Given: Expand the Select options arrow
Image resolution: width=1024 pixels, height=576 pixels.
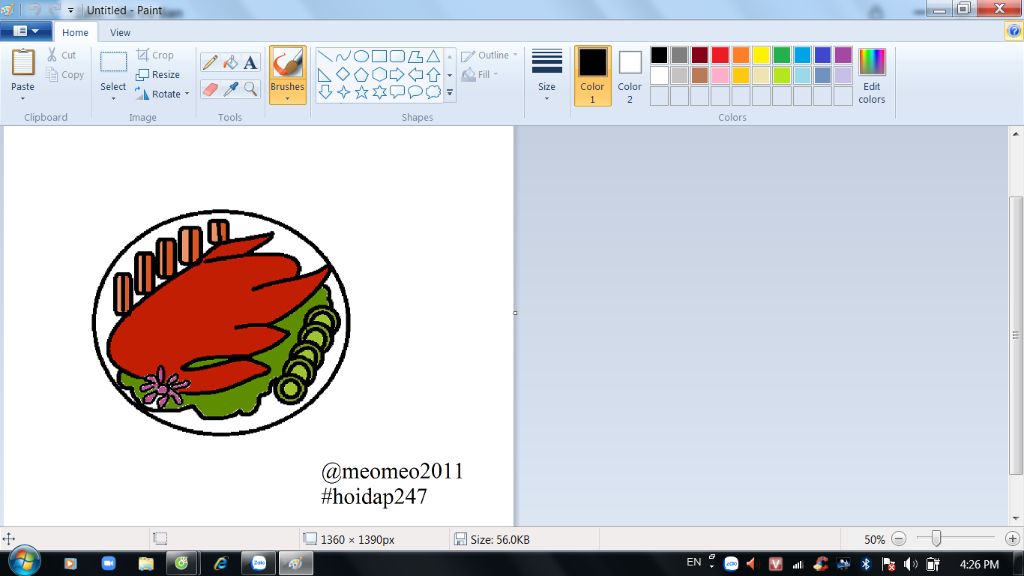Looking at the screenshot, I should tap(113, 99).
